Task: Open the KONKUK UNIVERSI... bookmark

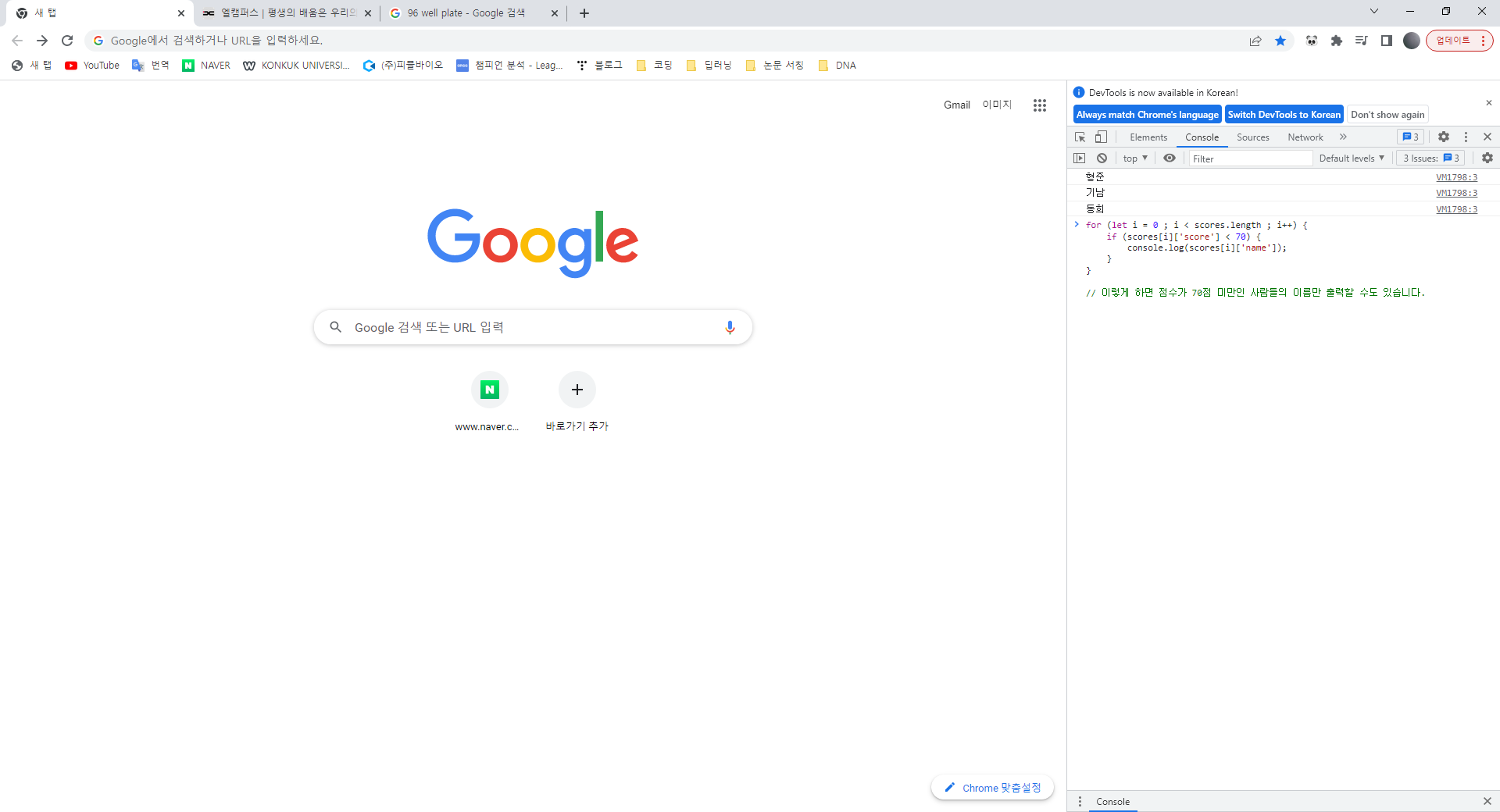Action: click(296, 66)
